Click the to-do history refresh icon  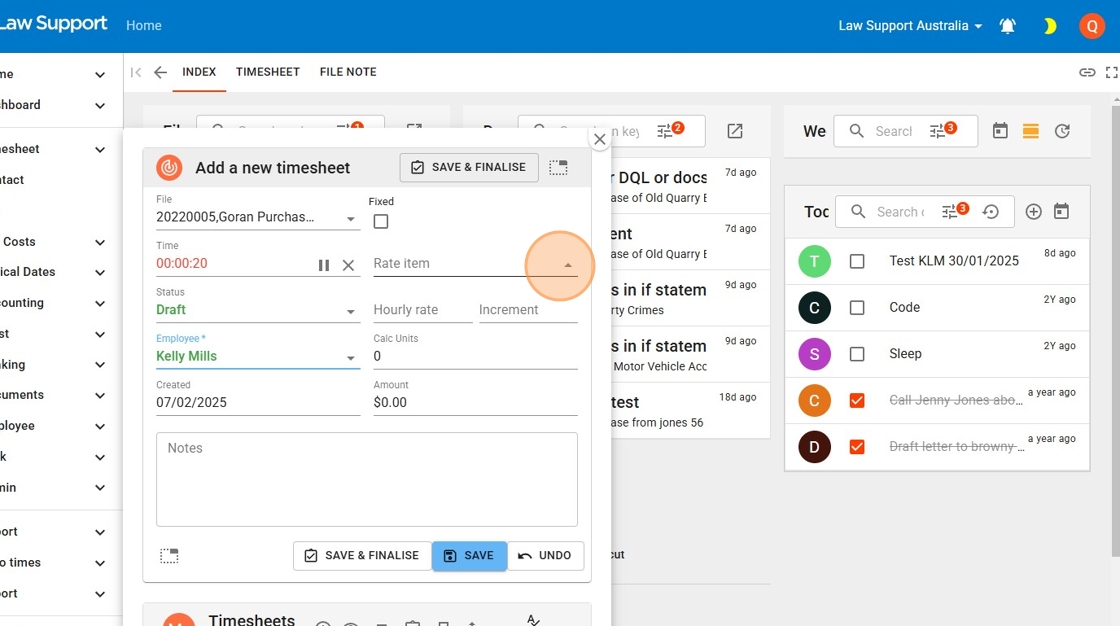[x=991, y=212]
